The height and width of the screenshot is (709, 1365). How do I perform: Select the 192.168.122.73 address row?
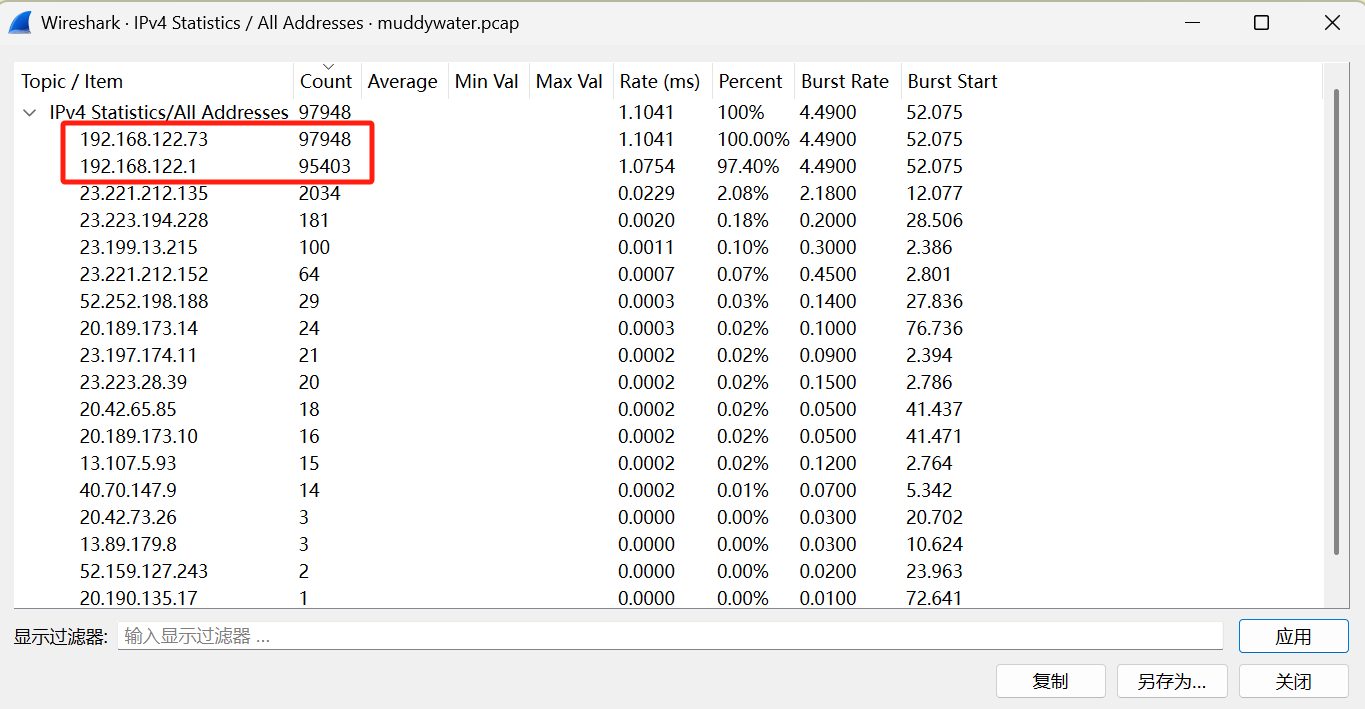tap(668, 139)
